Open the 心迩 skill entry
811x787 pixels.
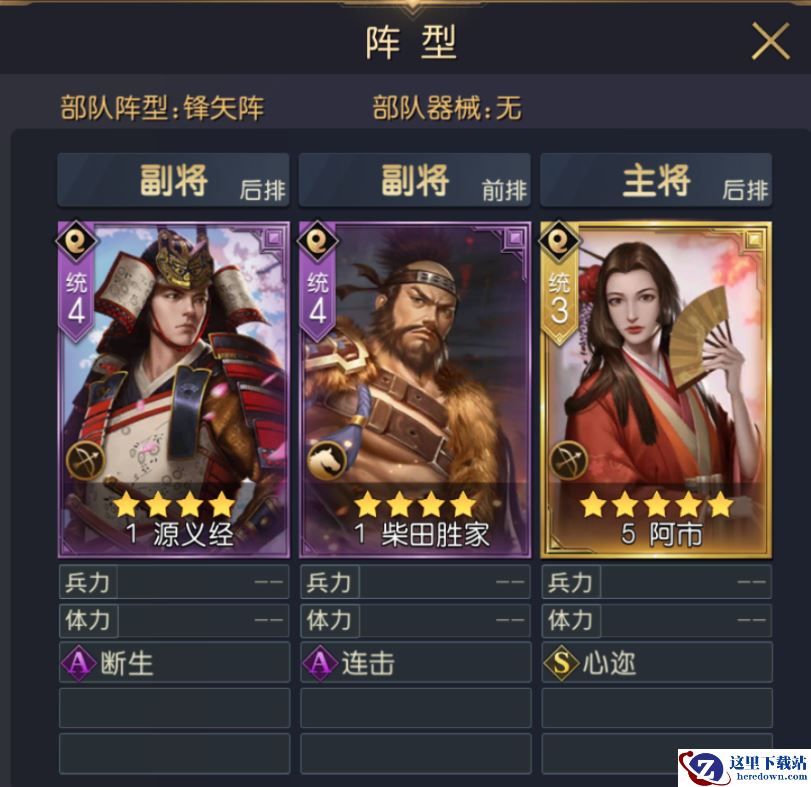pos(657,662)
